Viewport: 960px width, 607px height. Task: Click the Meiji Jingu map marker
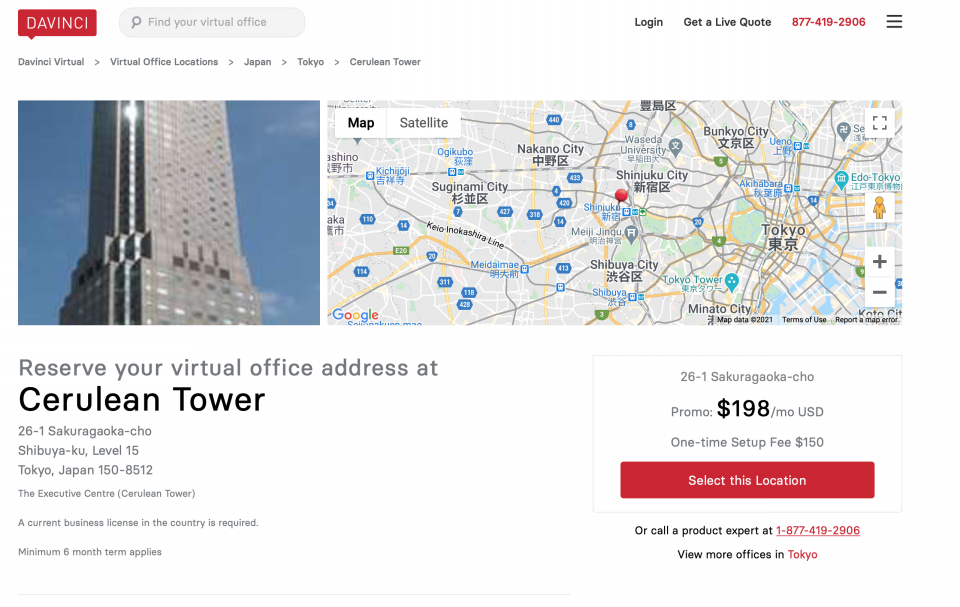pyautogui.click(x=631, y=233)
